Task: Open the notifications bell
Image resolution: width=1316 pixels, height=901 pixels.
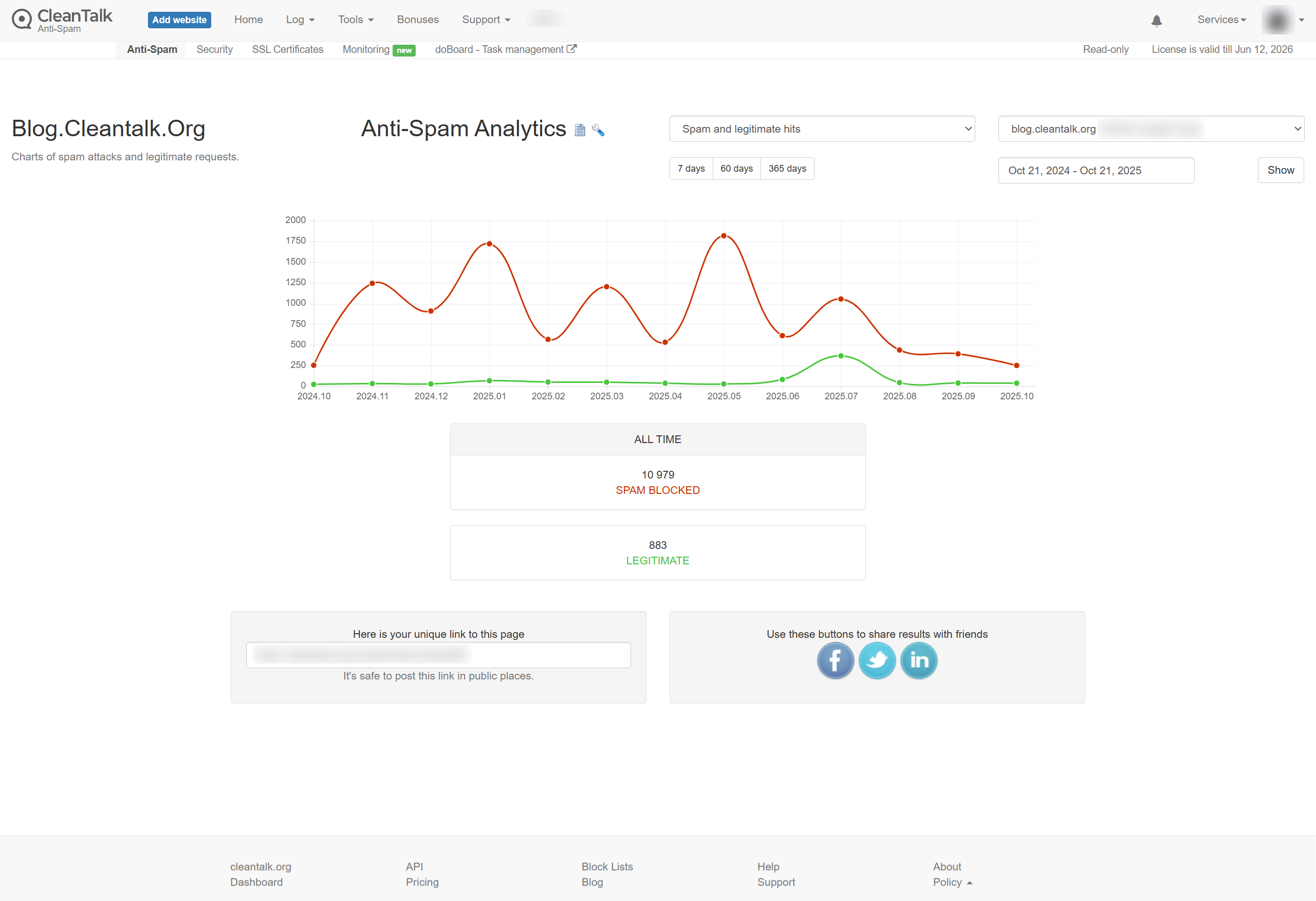Action: coord(1156,21)
